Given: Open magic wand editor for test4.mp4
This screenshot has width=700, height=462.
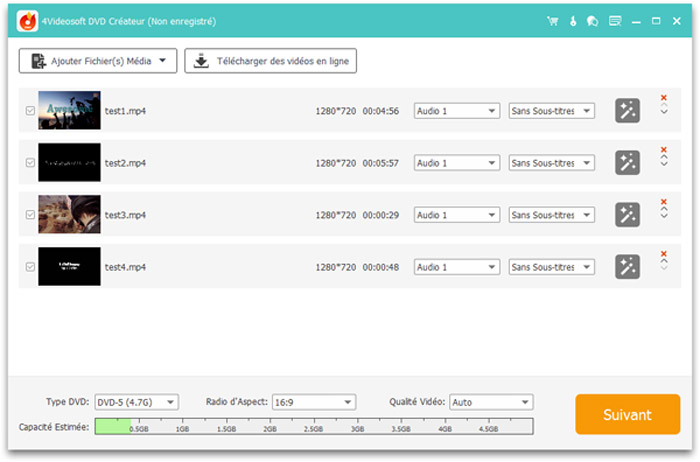Looking at the screenshot, I should (627, 267).
